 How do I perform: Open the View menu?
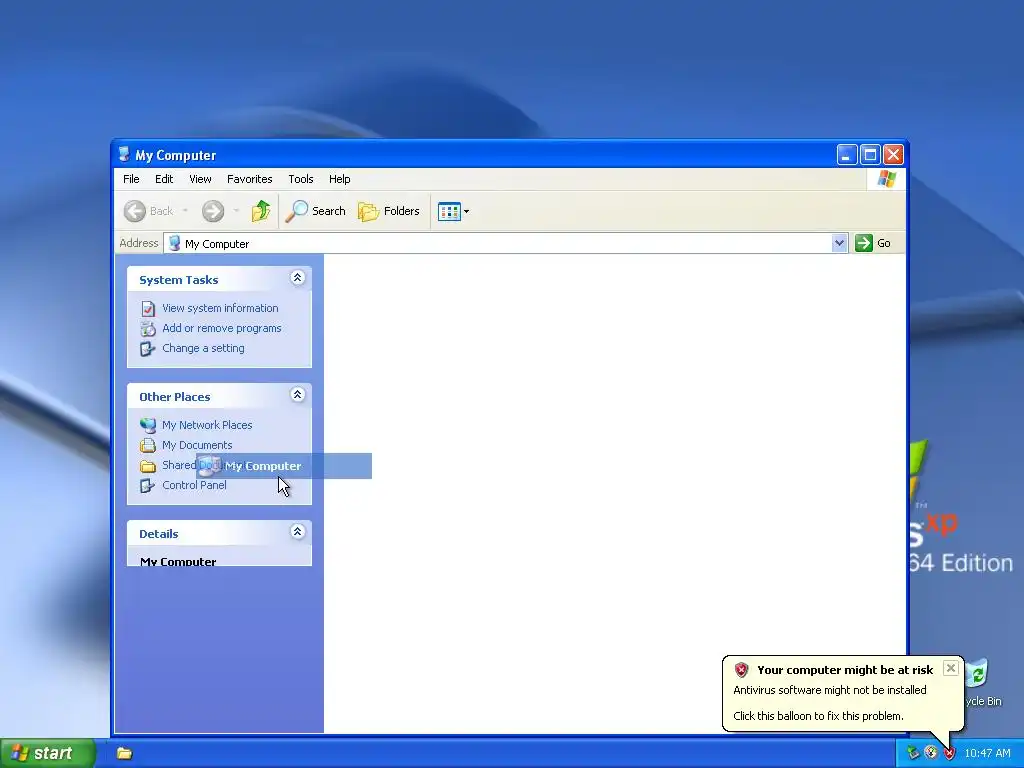(200, 179)
